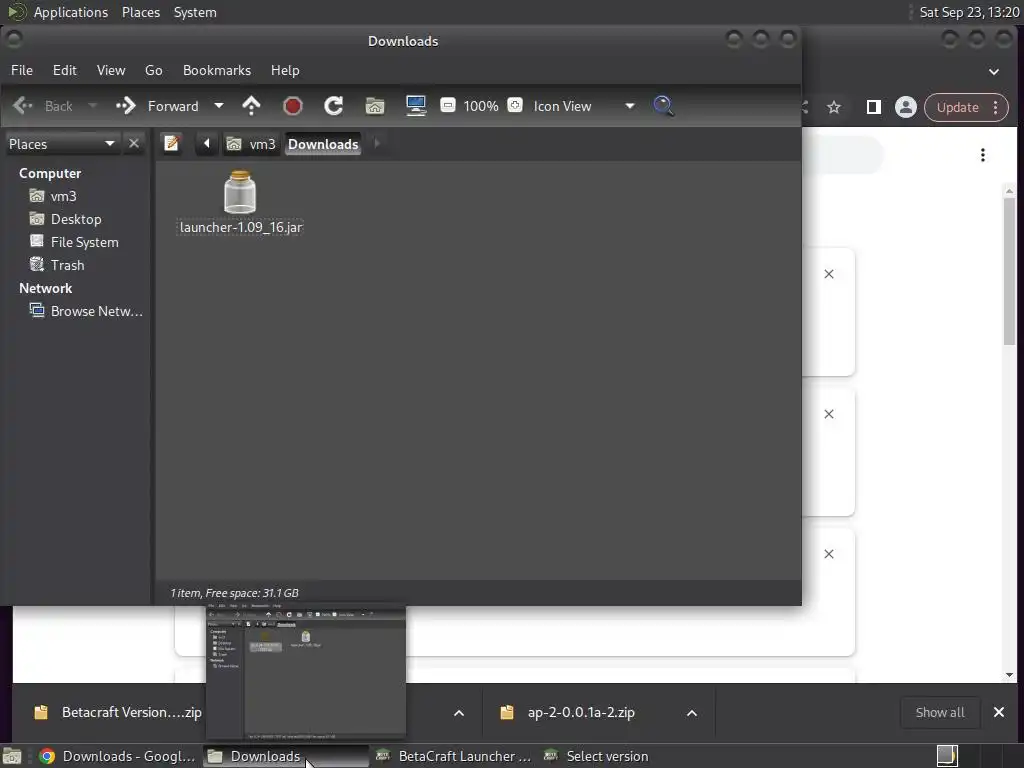
Task: Open the View menu
Action: point(111,70)
